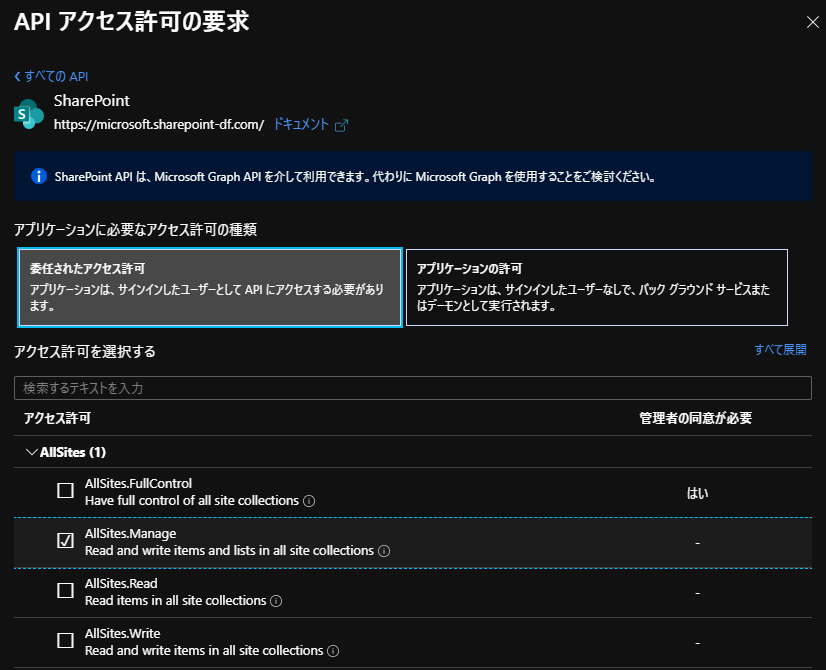Select アプリケーションの許可 card
Viewport: 826px width, 670px height.
[597, 288]
